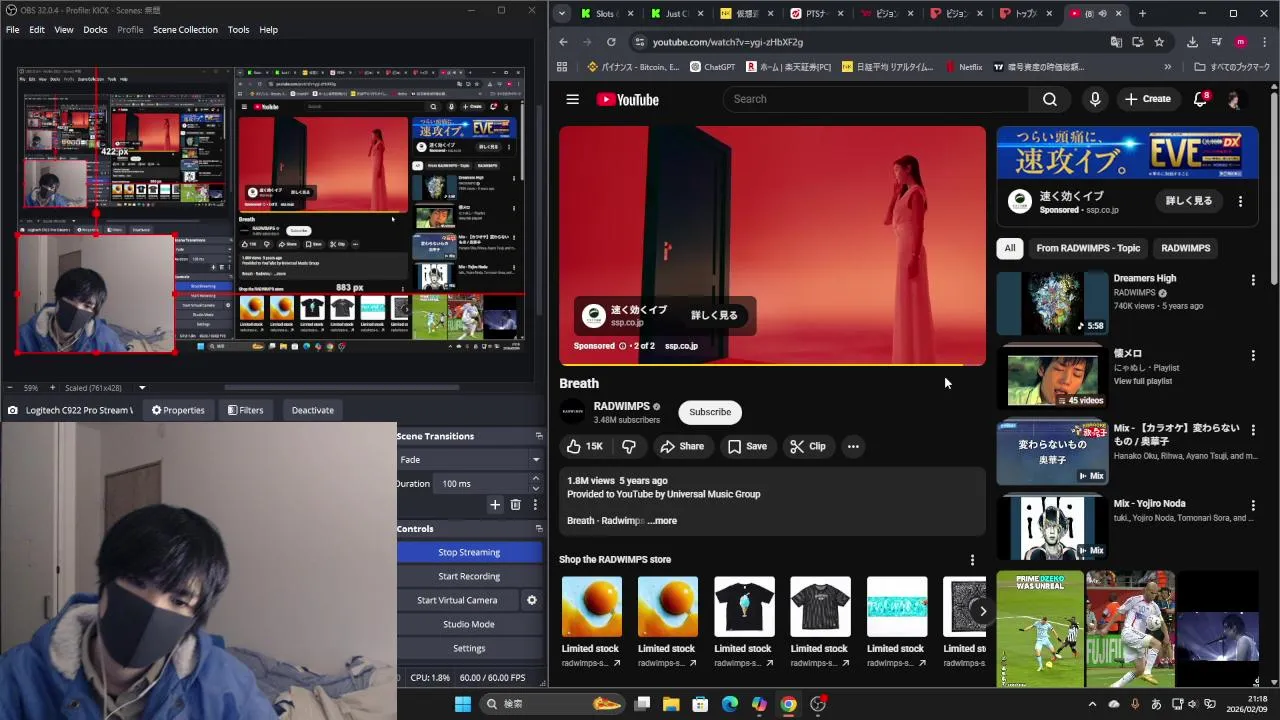Switch to the Slots browser tab
1280x720 pixels.
(608, 14)
